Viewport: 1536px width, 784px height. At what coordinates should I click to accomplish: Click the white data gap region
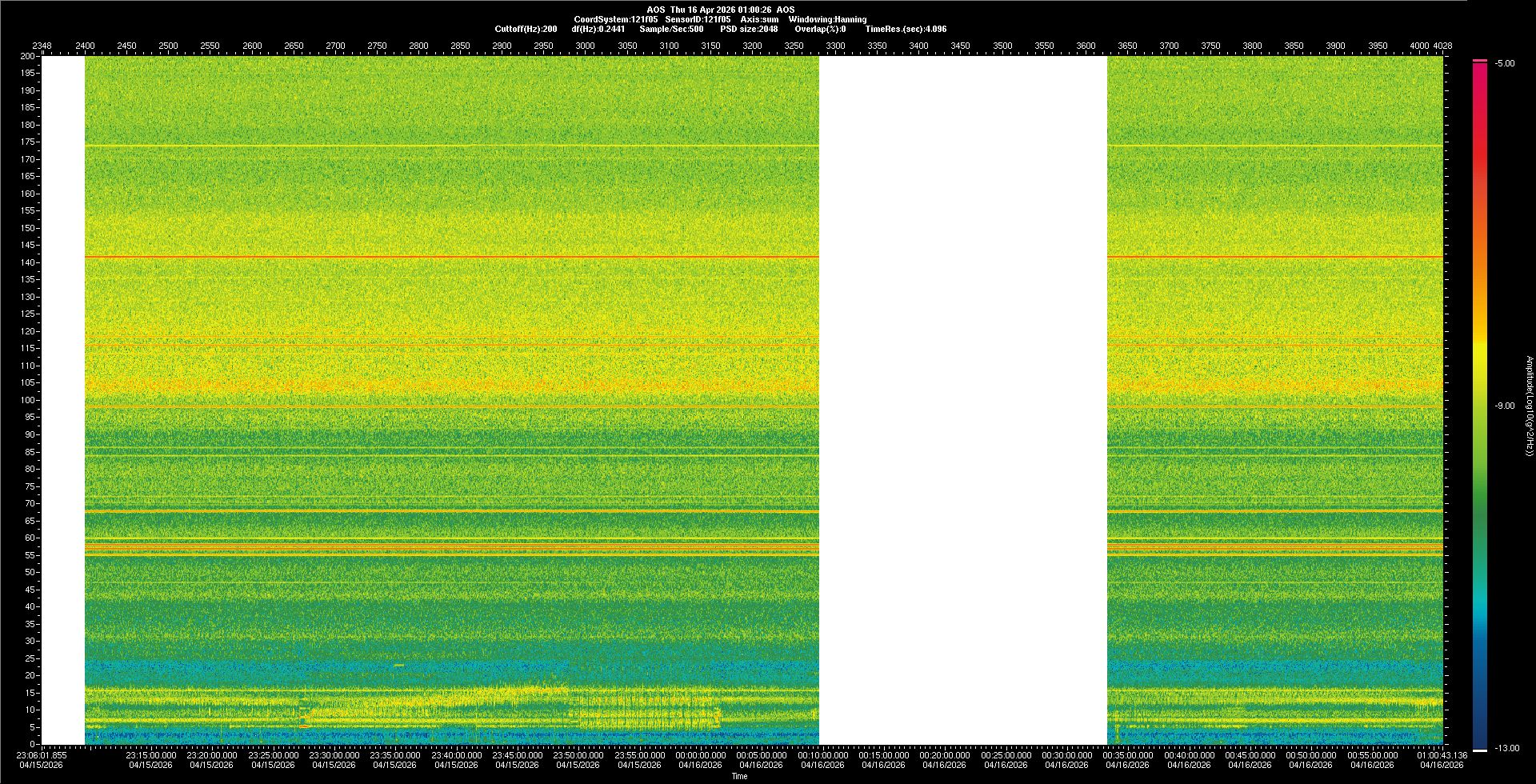pos(962,400)
